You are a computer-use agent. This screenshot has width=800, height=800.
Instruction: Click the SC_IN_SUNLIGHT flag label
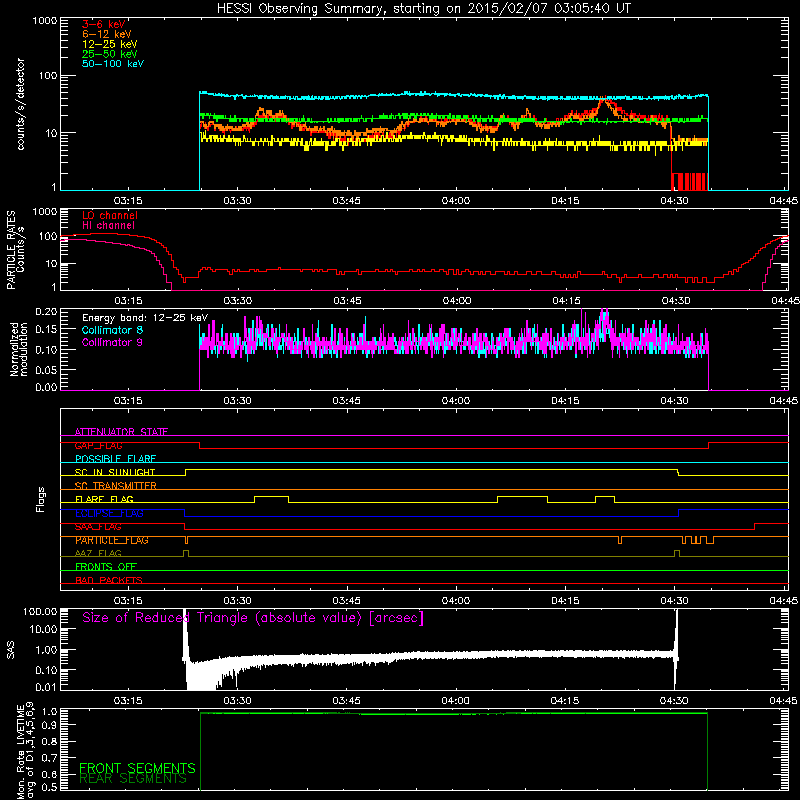[115, 472]
